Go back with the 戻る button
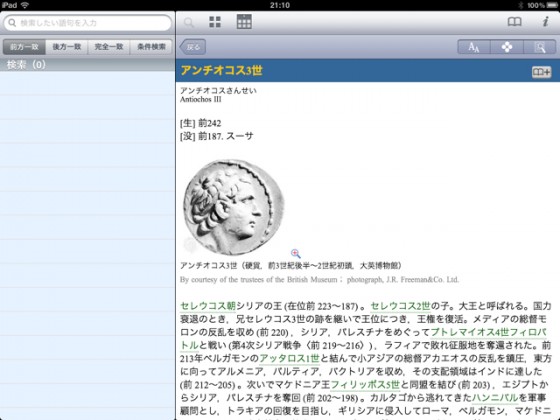560x420 pixels. (x=192, y=47)
